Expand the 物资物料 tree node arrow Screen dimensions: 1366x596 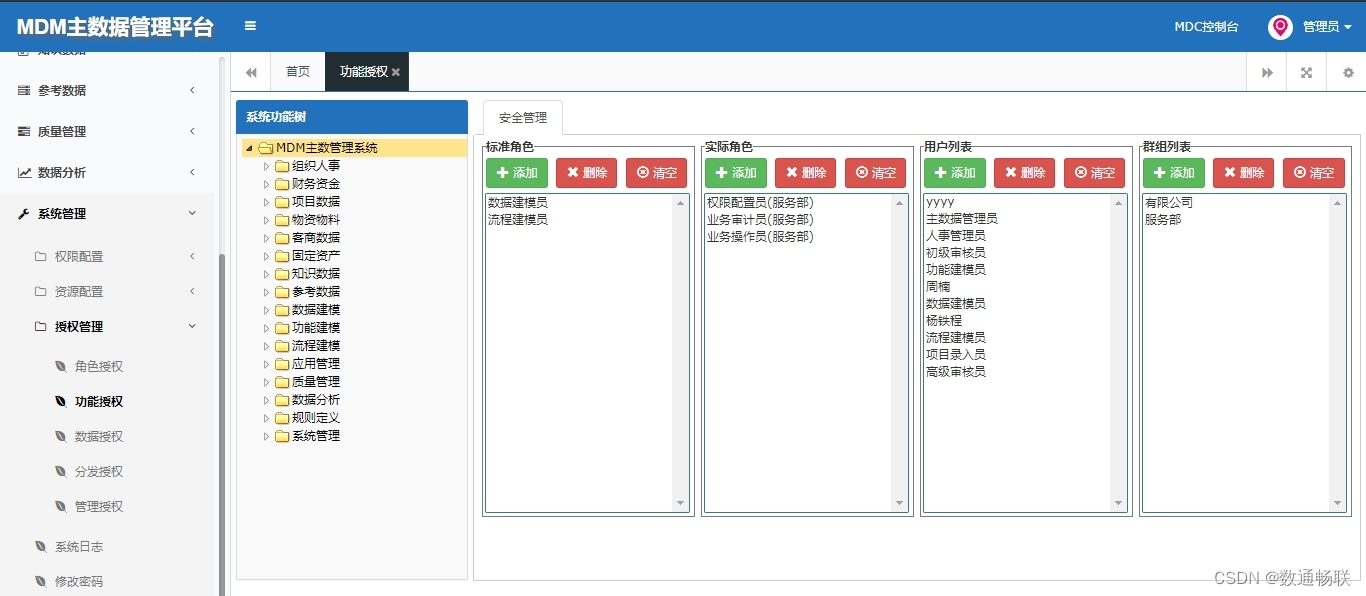coord(267,220)
